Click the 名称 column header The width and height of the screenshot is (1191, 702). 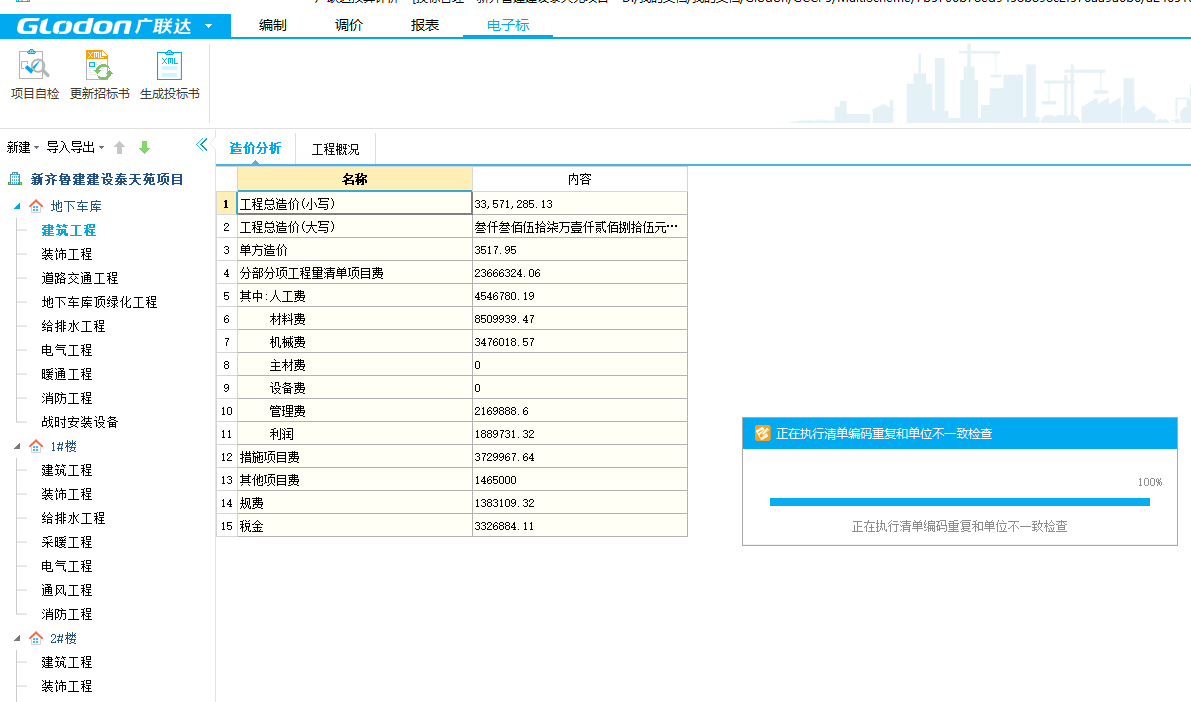point(355,179)
